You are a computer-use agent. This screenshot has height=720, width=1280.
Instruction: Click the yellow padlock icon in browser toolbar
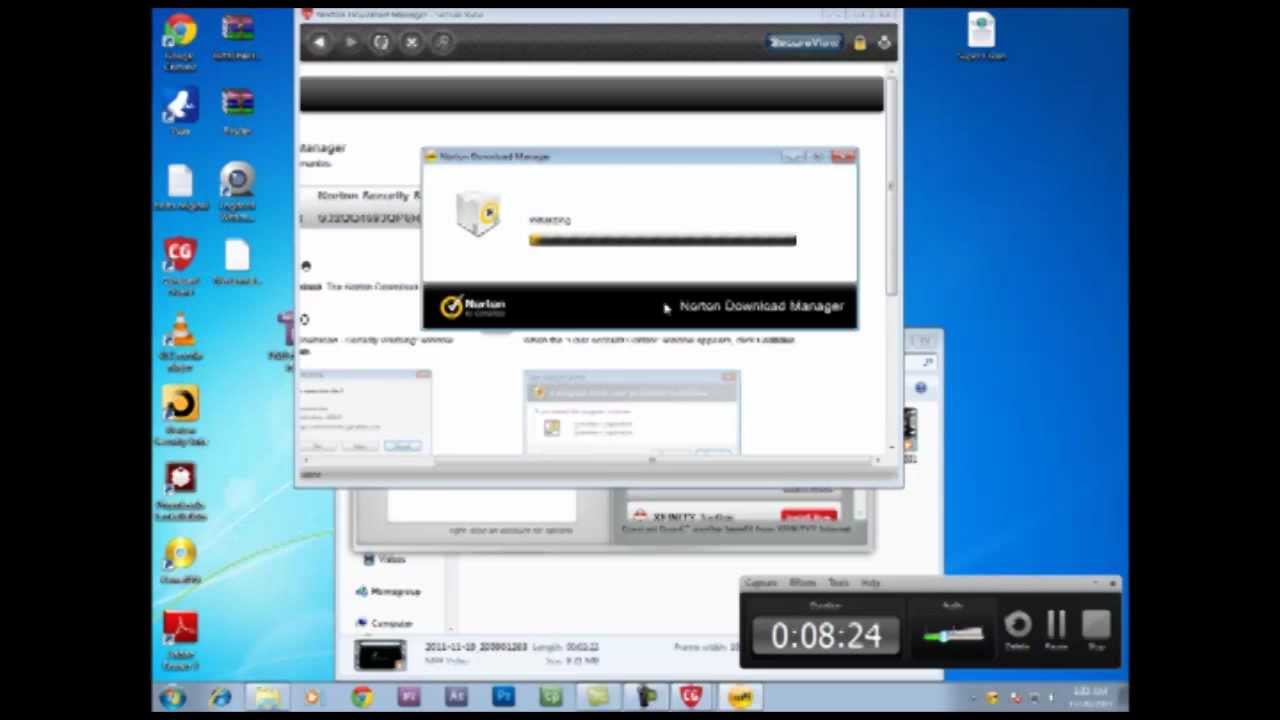pos(860,42)
